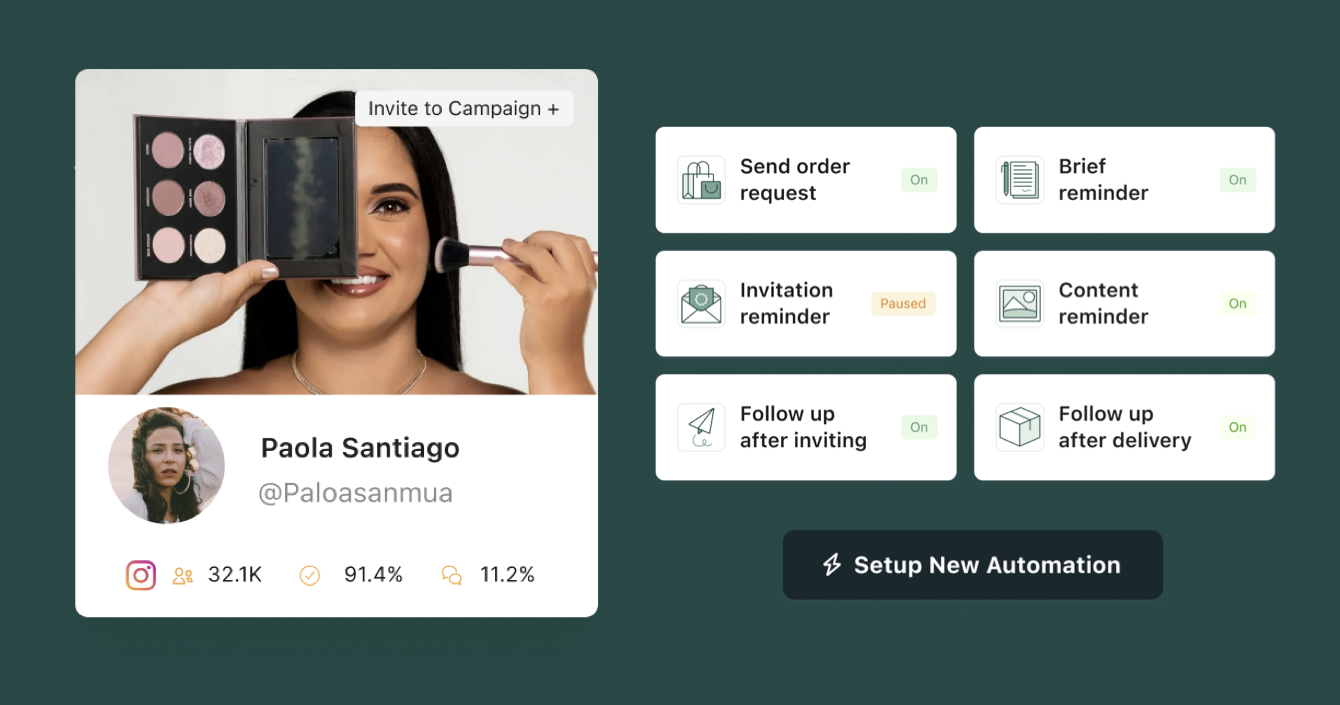
Task: Resume the Paused Invitation reminder automation
Action: tap(903, 304)
